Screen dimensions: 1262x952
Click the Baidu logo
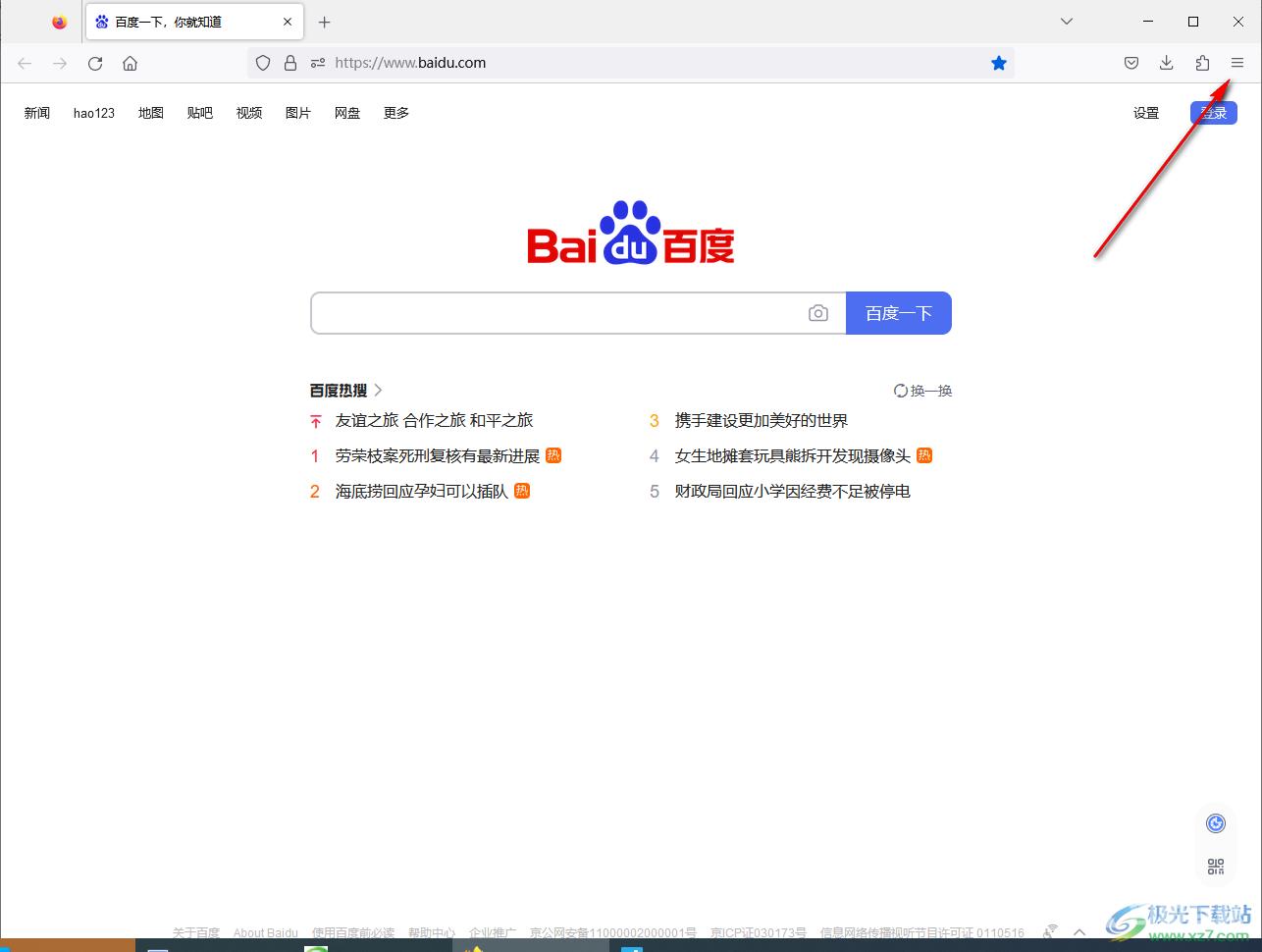pos(631,233)
